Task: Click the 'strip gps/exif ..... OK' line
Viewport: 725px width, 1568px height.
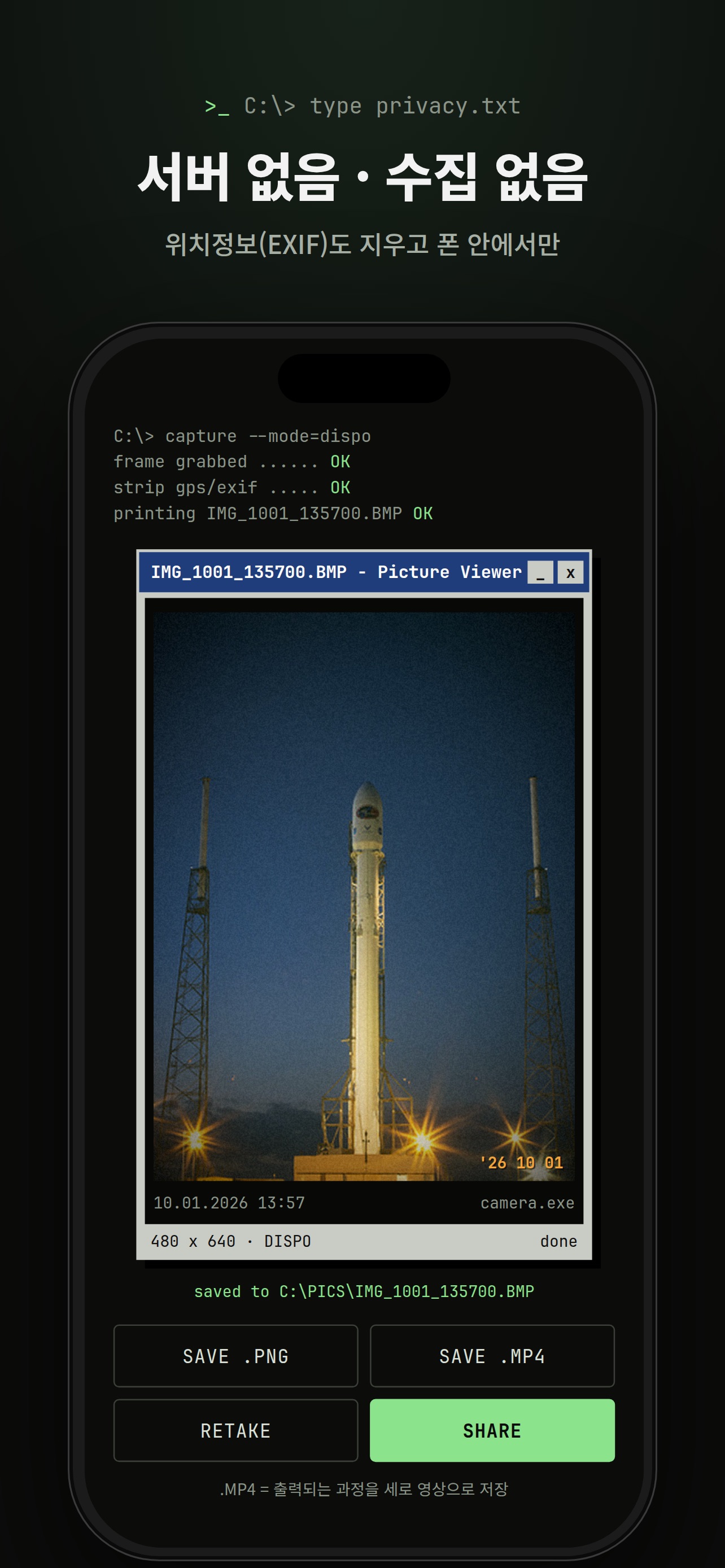Action: 232,488
